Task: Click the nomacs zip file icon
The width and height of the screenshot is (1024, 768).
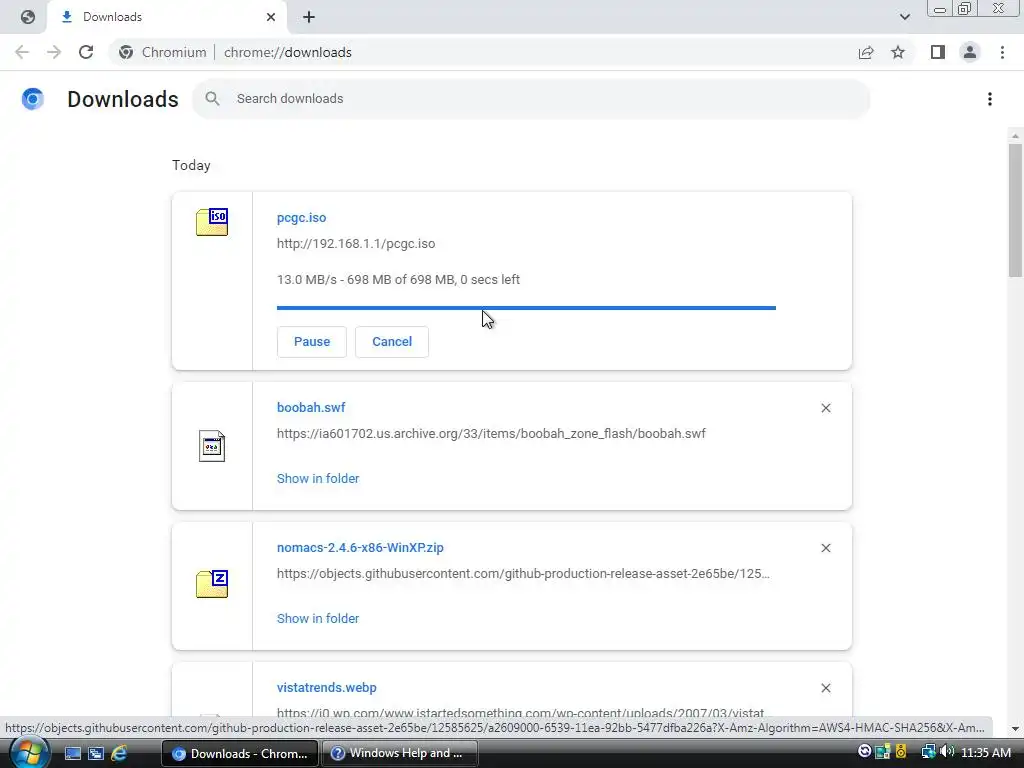Action: point(212,584)
